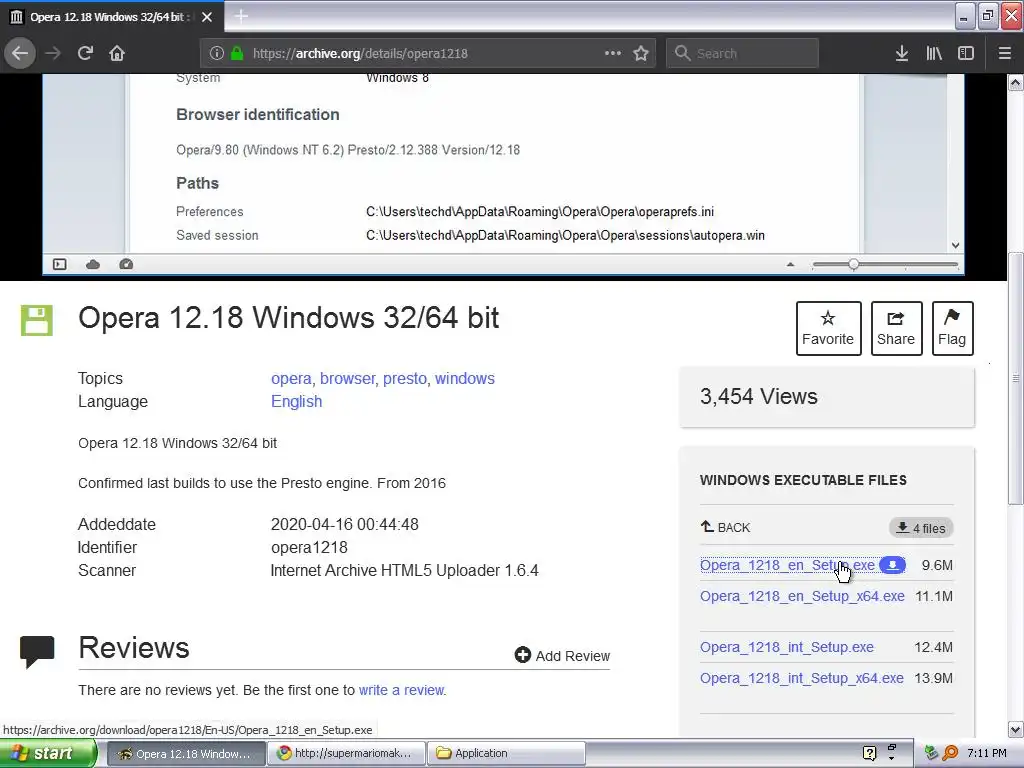The height and width of the screenshot is (768, 1024).
Task: Click the blue download badge beside en_Setup.exe
Action: click(x=892, y=565)
